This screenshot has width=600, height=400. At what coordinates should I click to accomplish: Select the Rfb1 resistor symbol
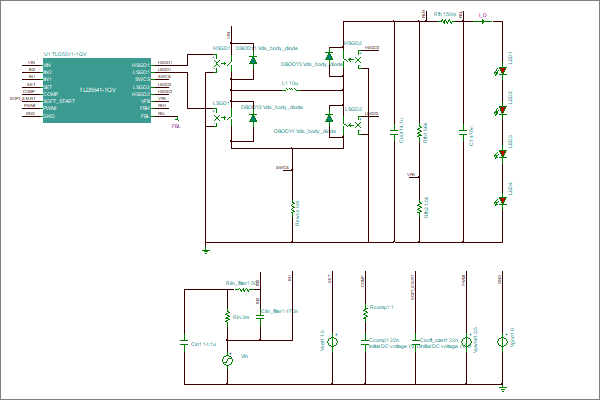[x=419, y=132]
